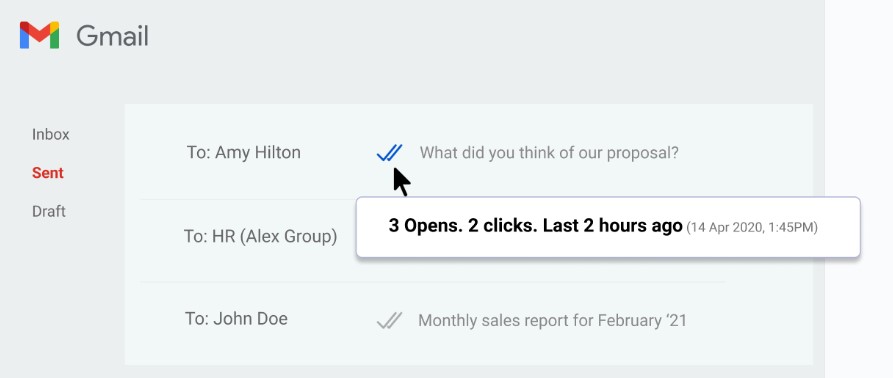The height and width of the screenshot is (378, 893).
Task: Open 'Monthly sales report for February' subject
Action: (552, 321)
